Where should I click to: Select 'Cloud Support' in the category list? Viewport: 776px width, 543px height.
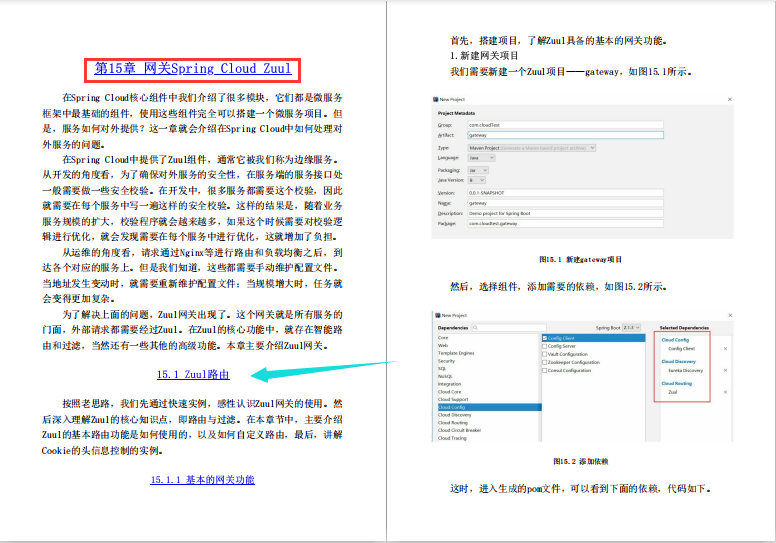point(453,399)
